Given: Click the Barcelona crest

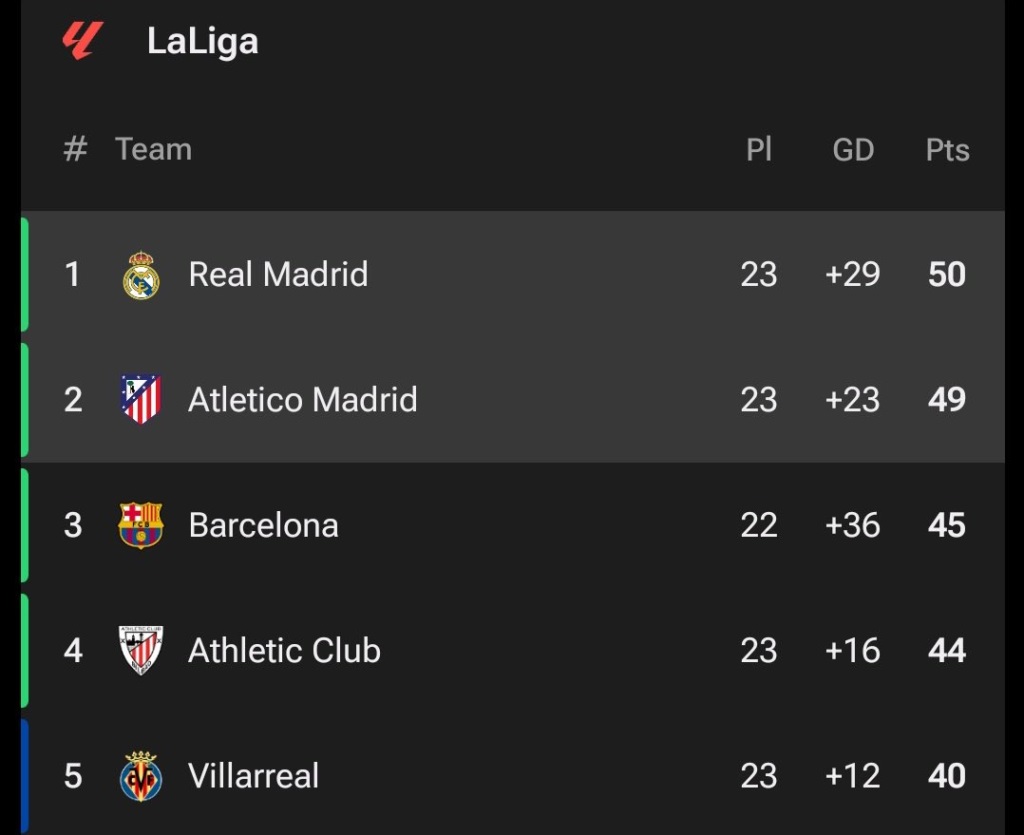Looking at the screenshot, I should coord(140,525).
